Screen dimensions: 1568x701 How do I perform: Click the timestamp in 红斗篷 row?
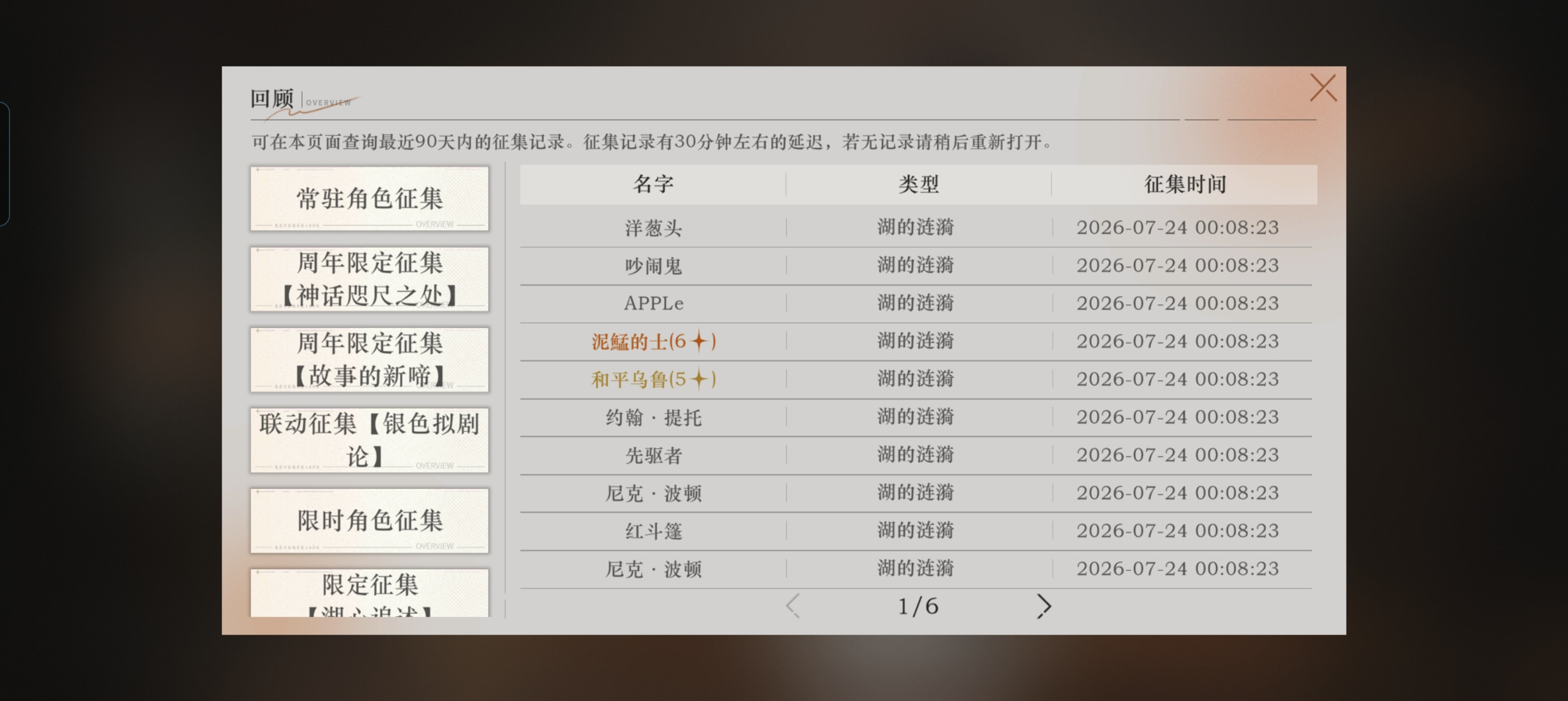pos(1177,531)
